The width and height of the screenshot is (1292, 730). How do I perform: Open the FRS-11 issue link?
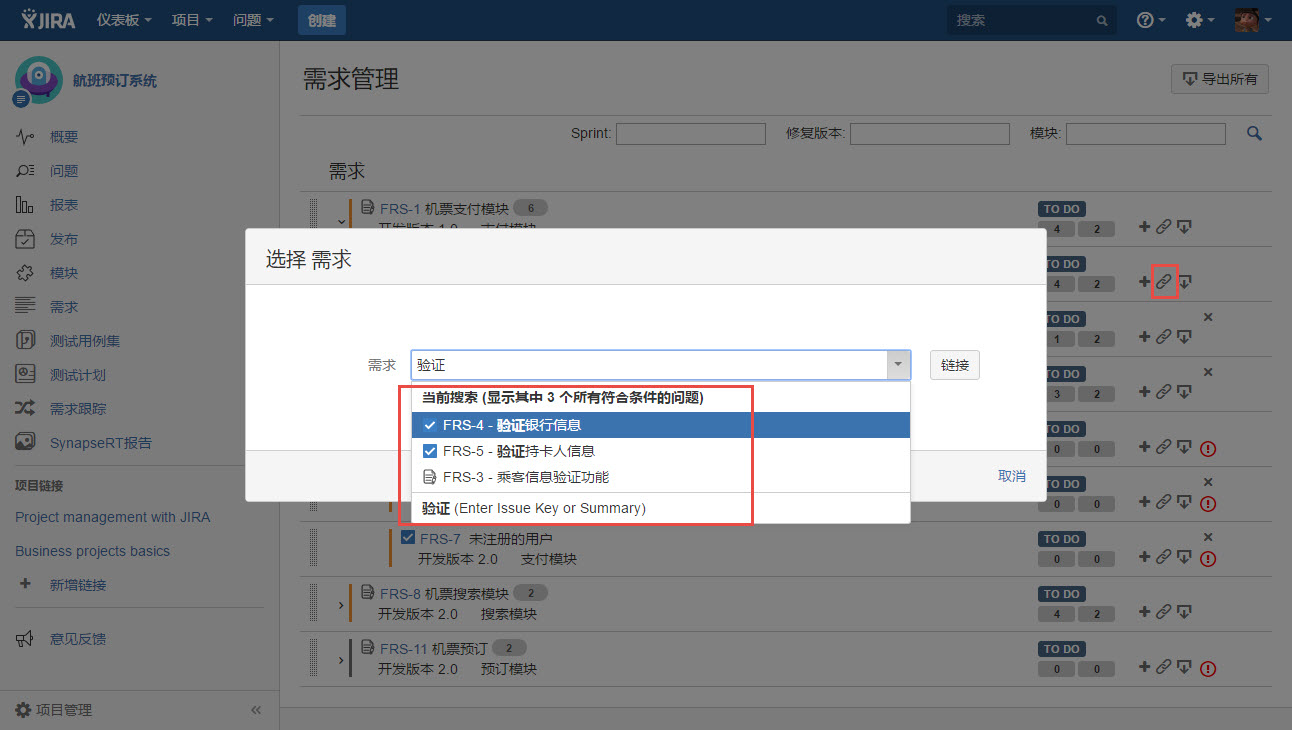coord(405,648)
